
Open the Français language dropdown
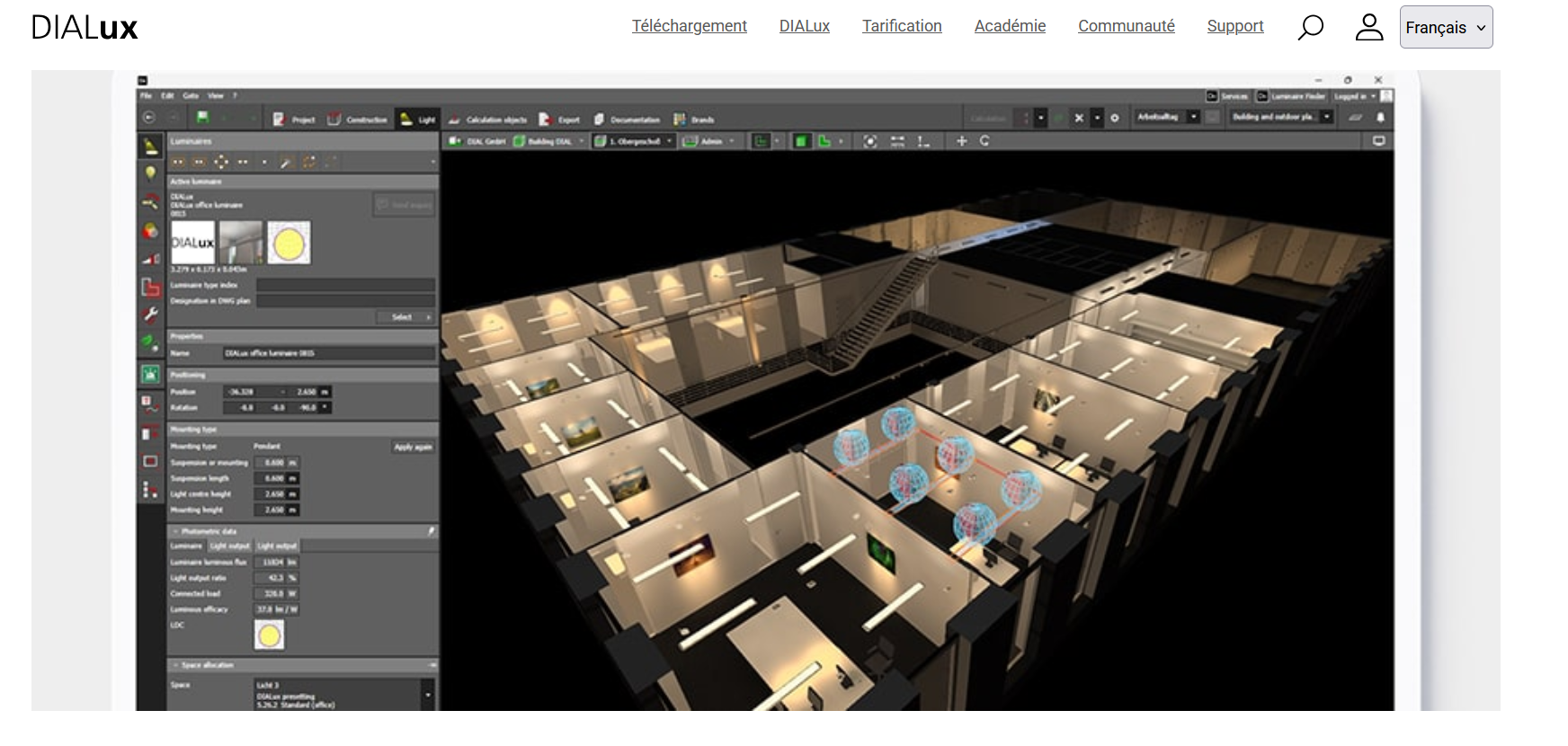click(x=1446, y=27)
